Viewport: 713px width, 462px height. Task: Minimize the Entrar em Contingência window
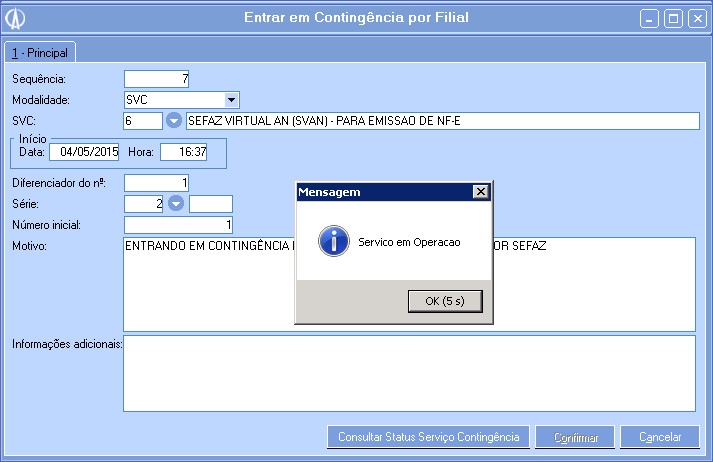pos(651,18)
